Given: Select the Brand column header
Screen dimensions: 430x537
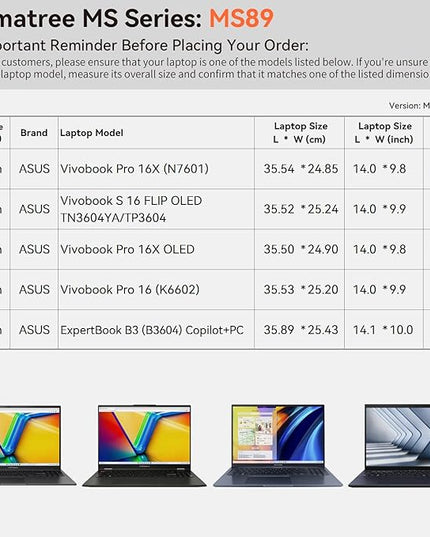Looking at the screenshot, I should [34, 133].
